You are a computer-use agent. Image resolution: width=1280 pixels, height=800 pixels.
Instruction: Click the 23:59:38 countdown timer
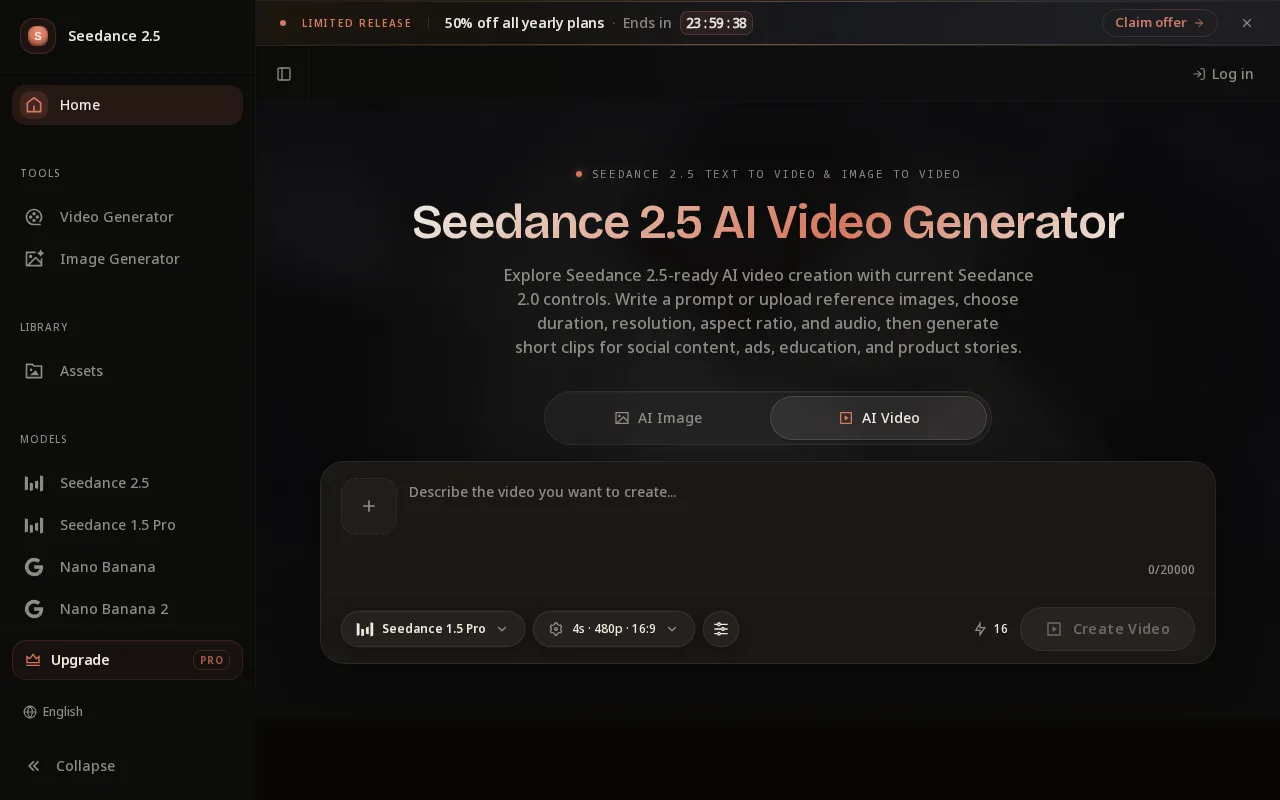(x=716, y=23)
